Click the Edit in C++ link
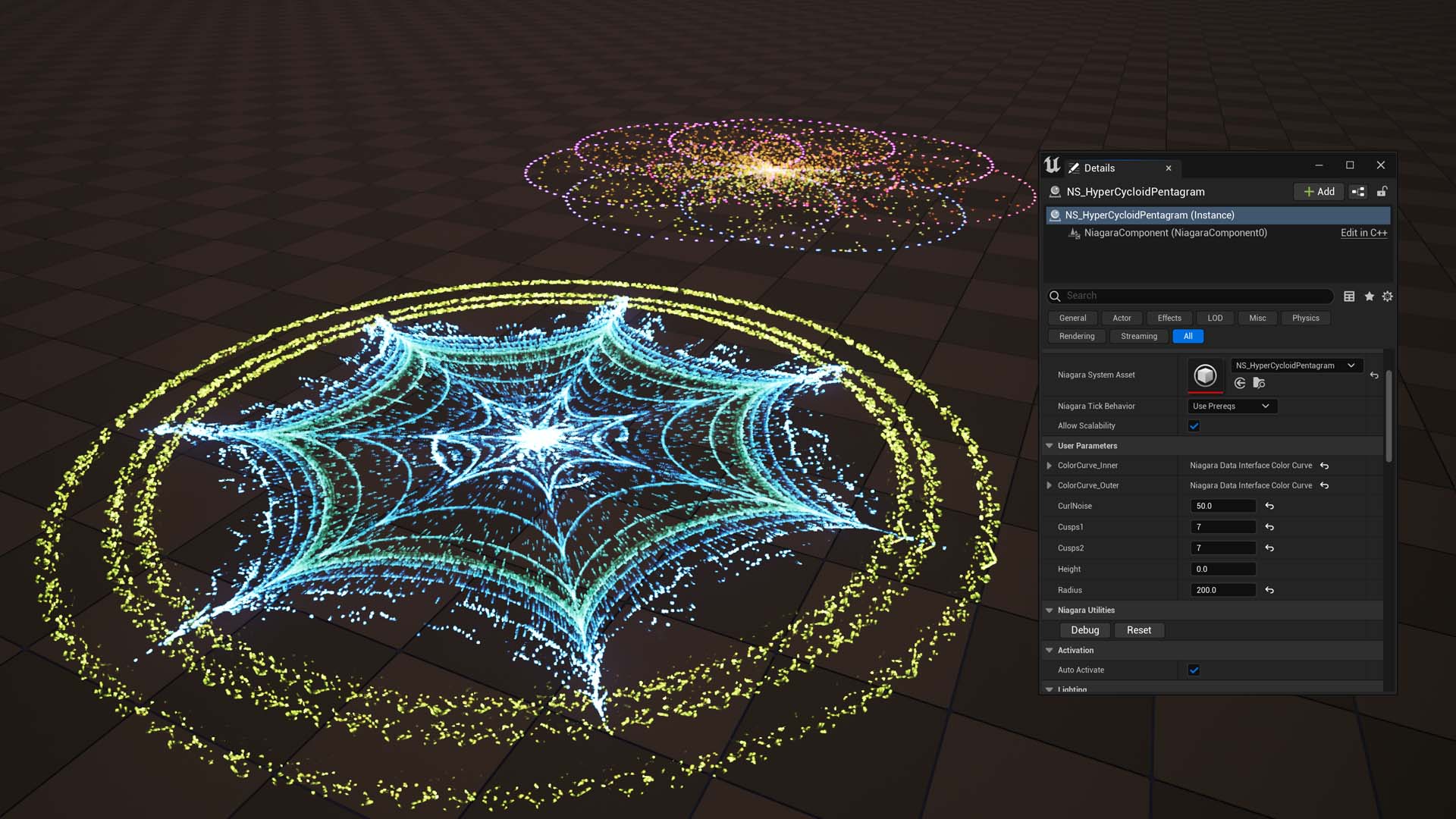Image resolution: width=1456 pixels, height=819 pixels. 1363,233
